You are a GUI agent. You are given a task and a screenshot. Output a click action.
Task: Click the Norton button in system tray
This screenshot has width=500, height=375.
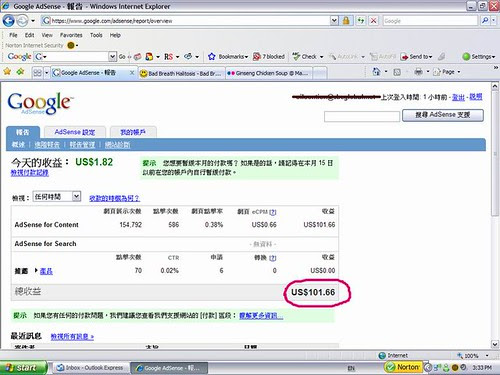pos(403,367)
